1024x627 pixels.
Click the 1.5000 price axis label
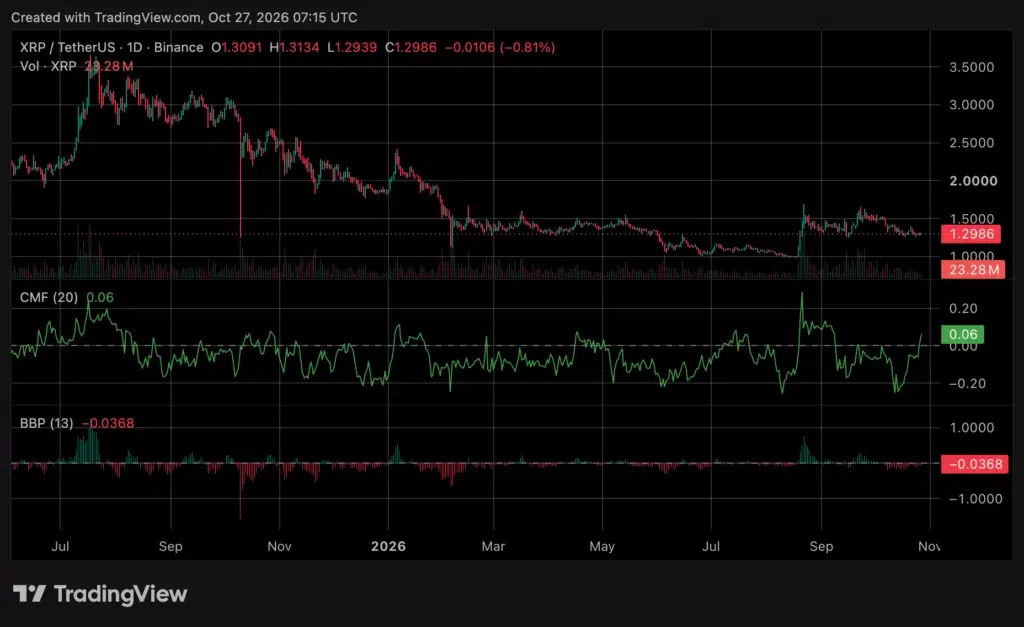971,219
